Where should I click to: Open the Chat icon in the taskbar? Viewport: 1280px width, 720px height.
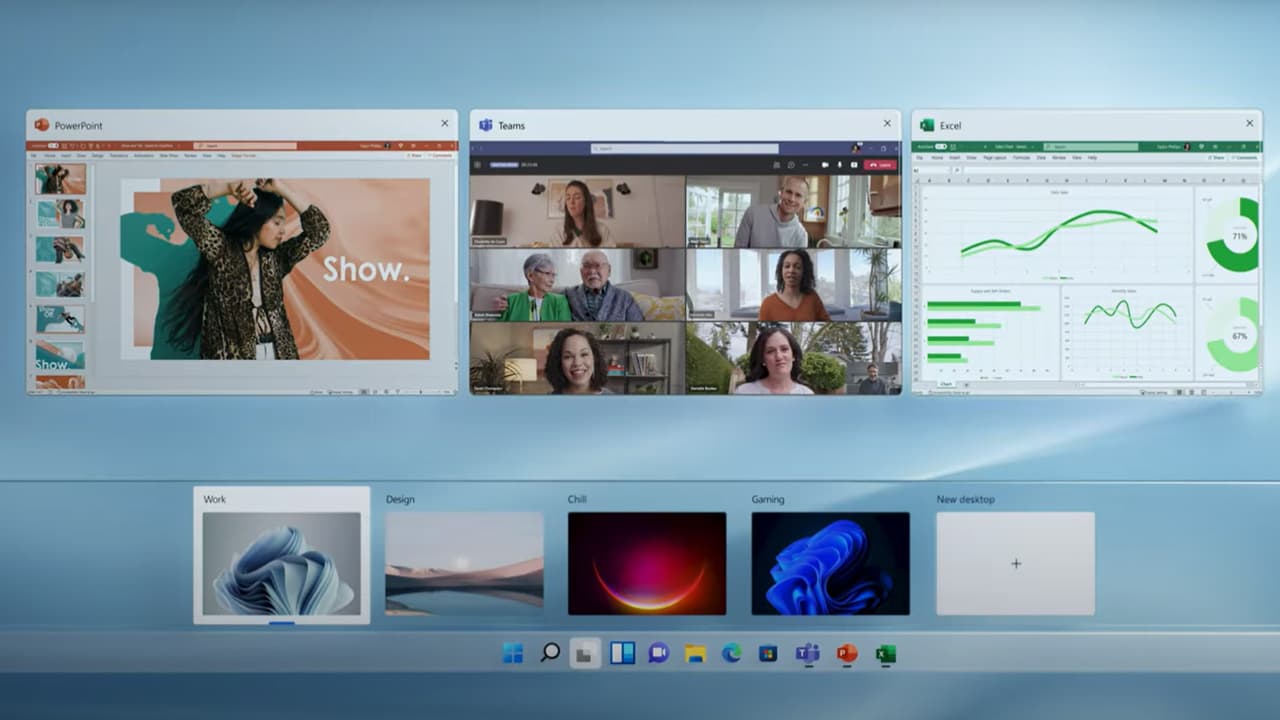click(658, 654)
